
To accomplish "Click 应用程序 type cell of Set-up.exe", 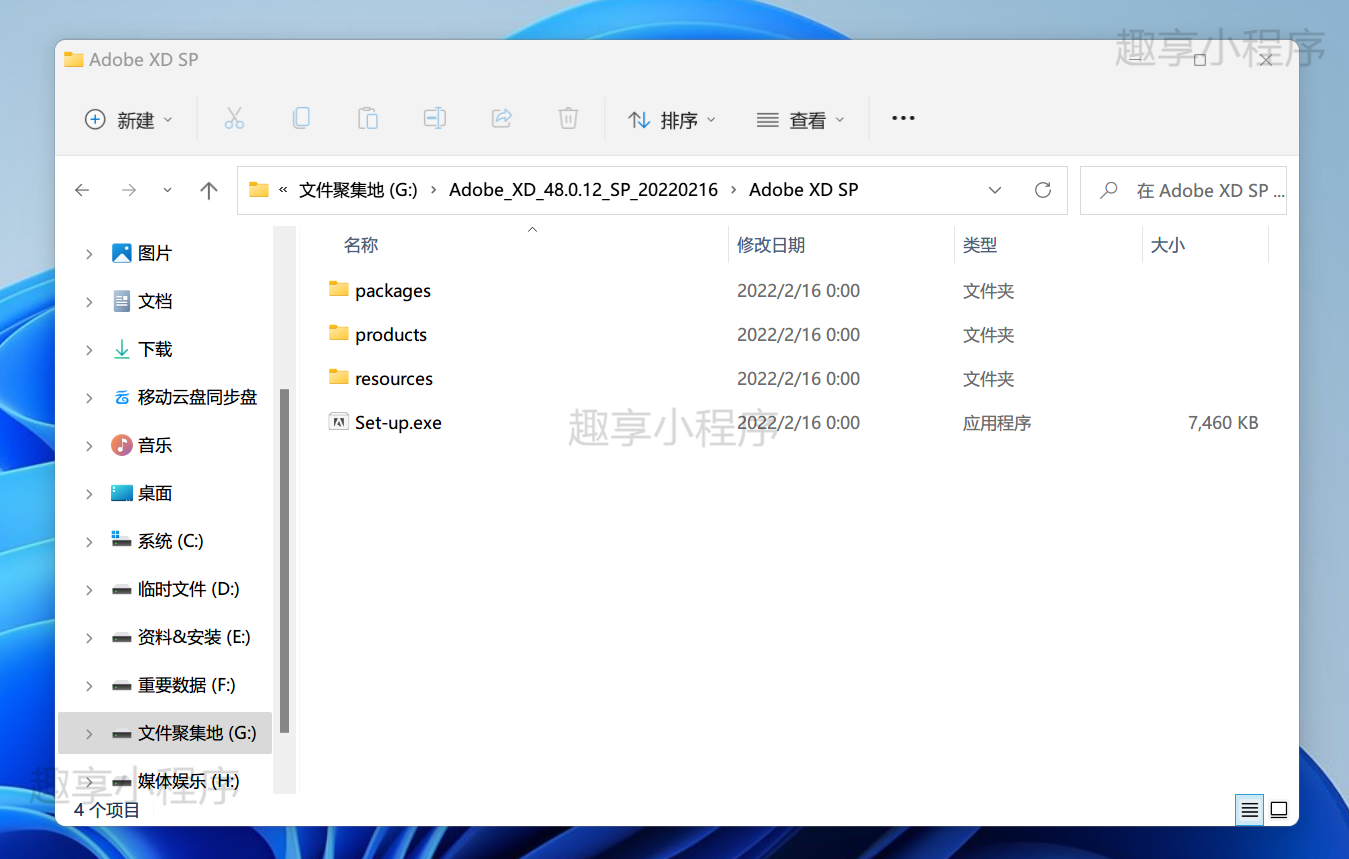I will click(997, 422).
